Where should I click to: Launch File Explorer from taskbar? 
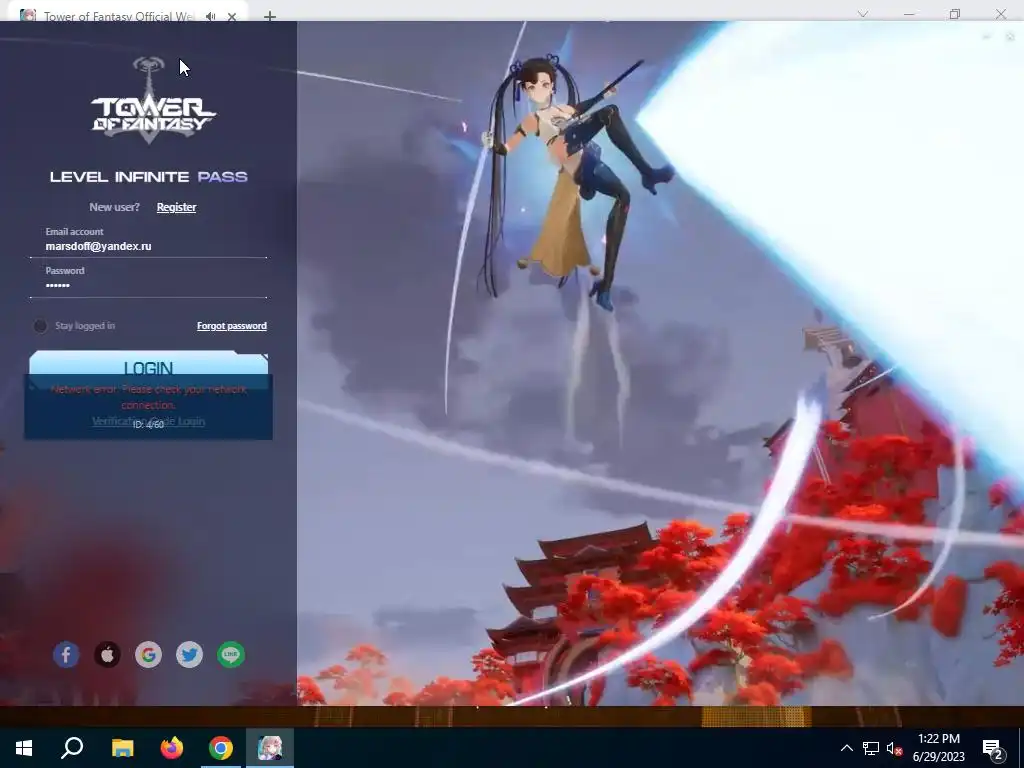click(x=122, y=748)
